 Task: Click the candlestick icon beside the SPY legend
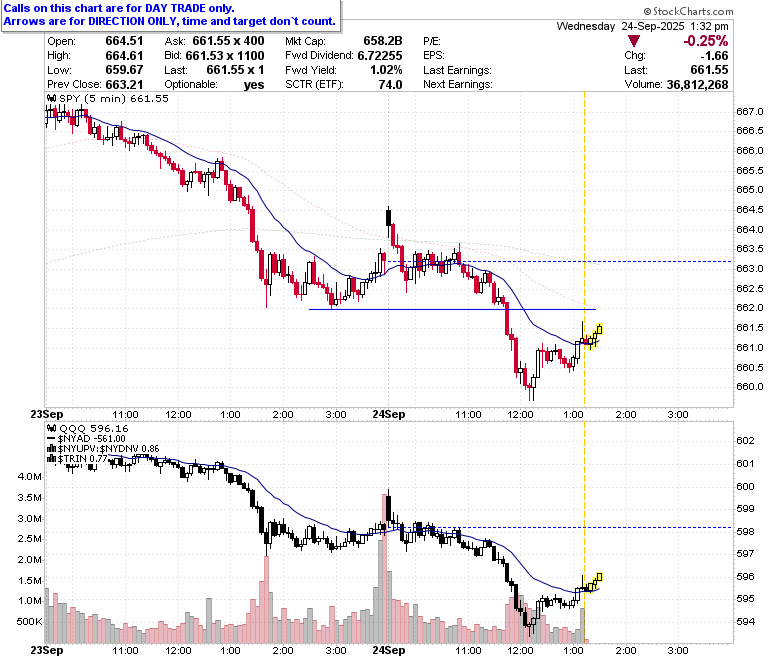click(52, 98)
